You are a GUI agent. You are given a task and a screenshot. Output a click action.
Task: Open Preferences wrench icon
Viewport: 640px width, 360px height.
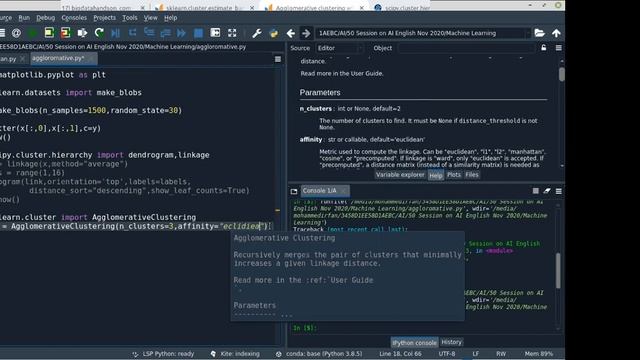(x=257, y=33)
